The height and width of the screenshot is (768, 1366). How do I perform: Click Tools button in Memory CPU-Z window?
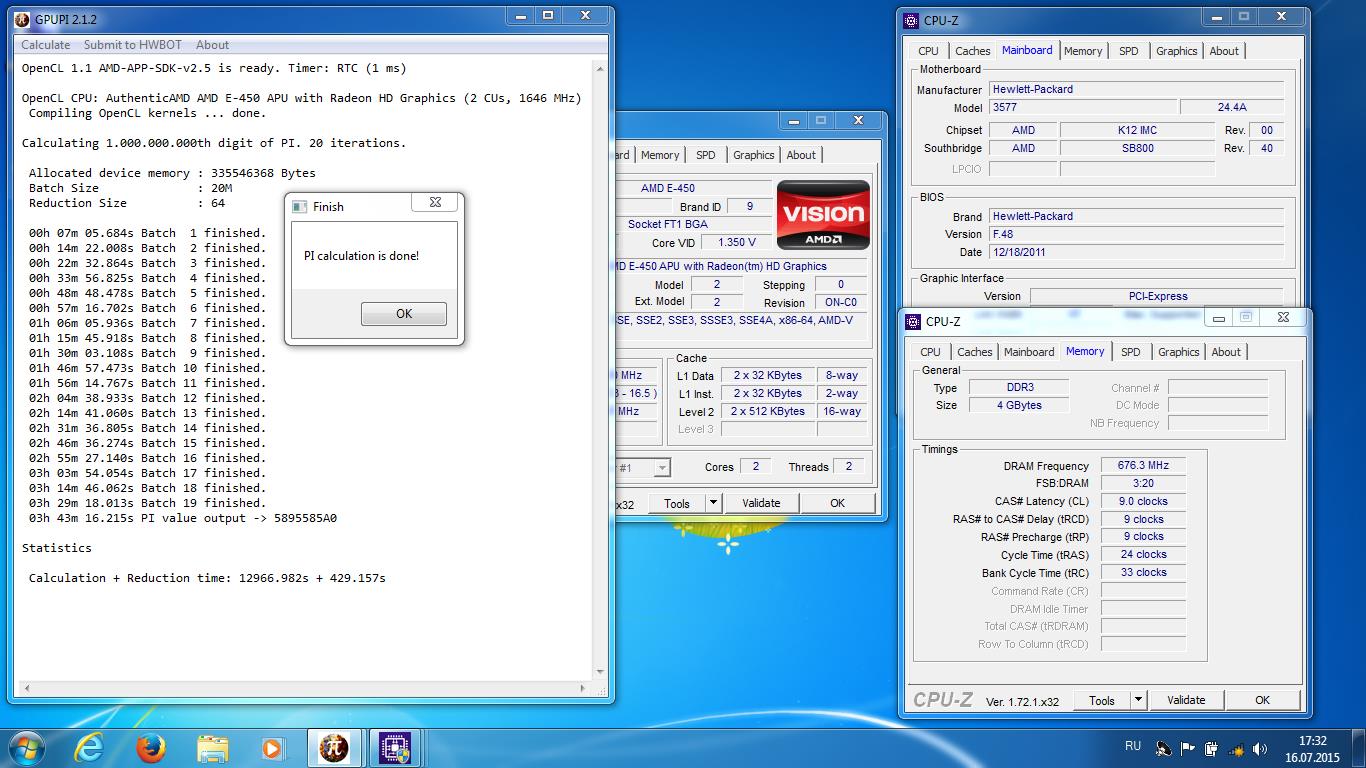pos(1102,700)
